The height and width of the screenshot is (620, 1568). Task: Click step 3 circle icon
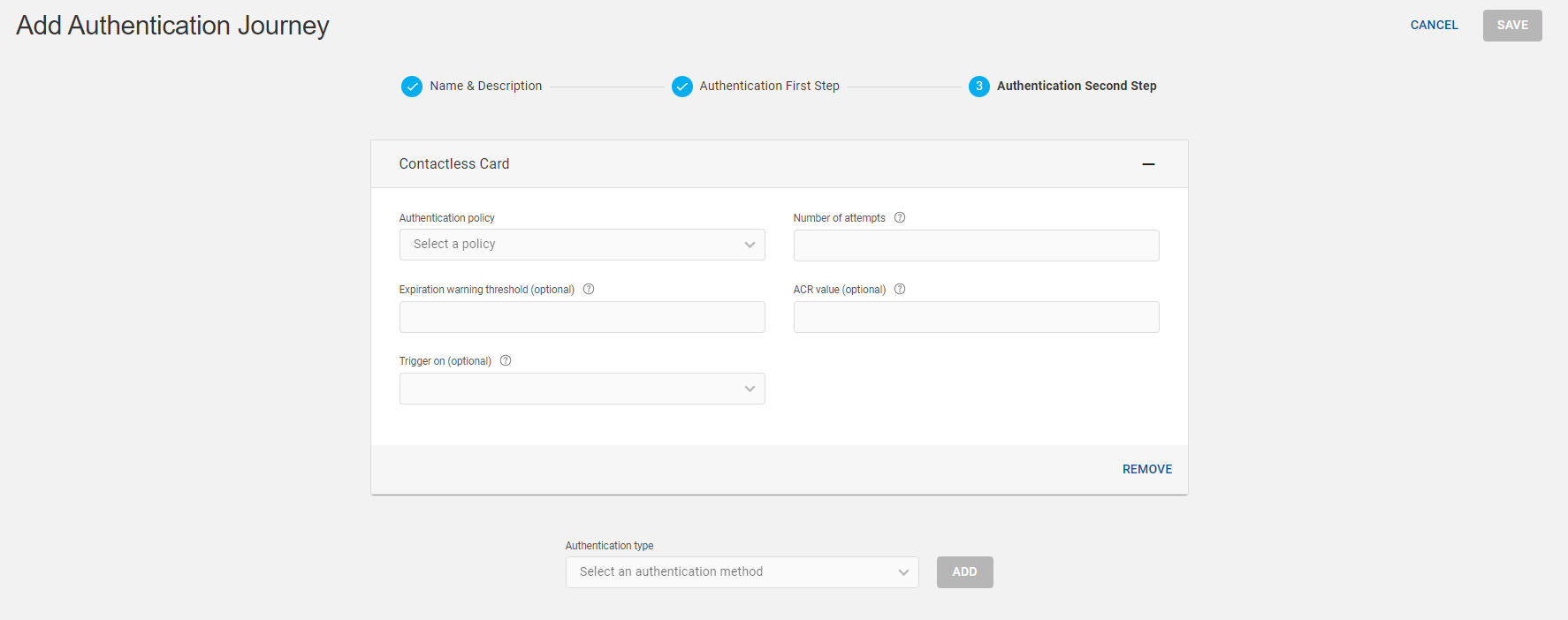click(x=979, y=87)
